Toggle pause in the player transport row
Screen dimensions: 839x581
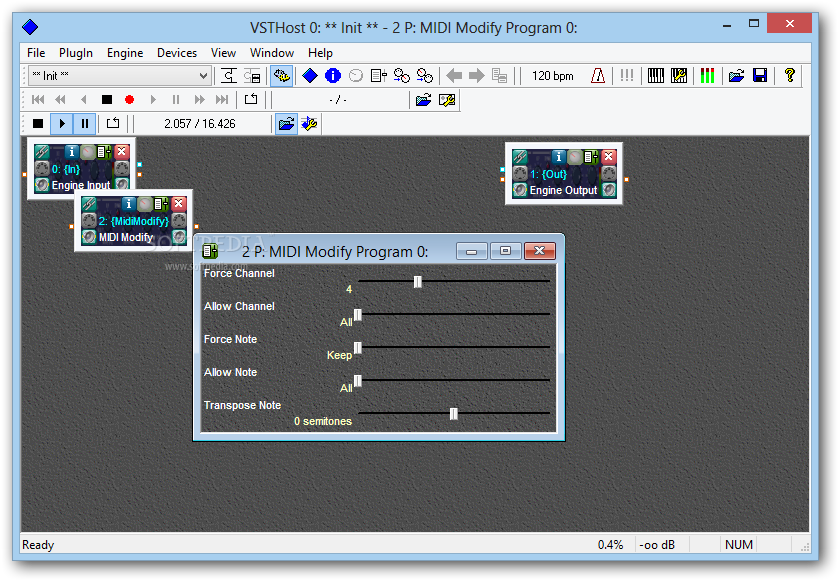pos(85,124)
